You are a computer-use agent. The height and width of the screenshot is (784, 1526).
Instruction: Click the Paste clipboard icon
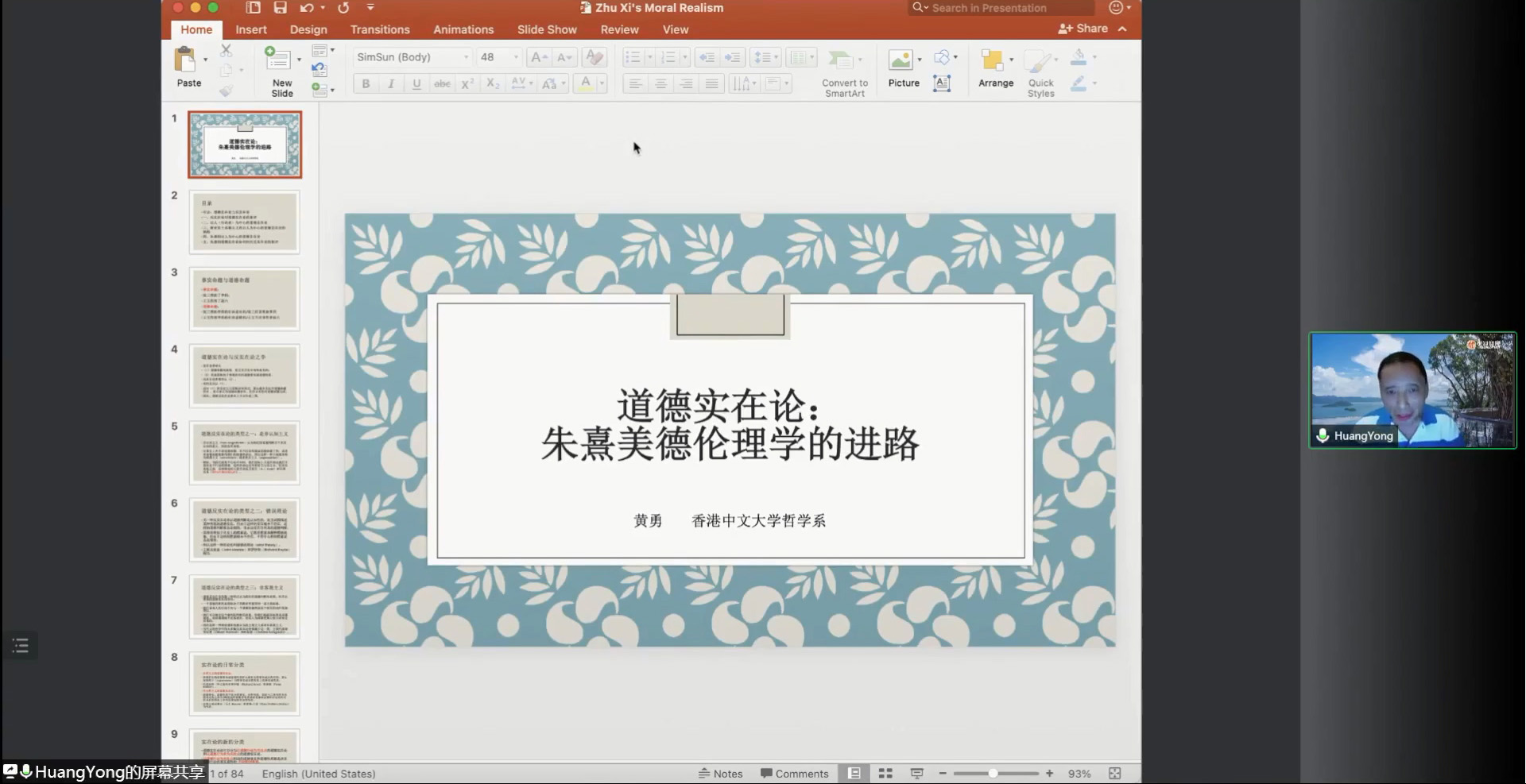(185, 60)
